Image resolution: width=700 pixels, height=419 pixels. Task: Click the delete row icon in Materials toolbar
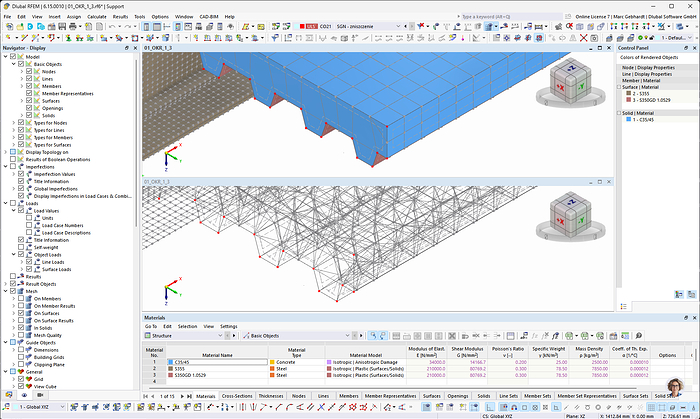452,336
